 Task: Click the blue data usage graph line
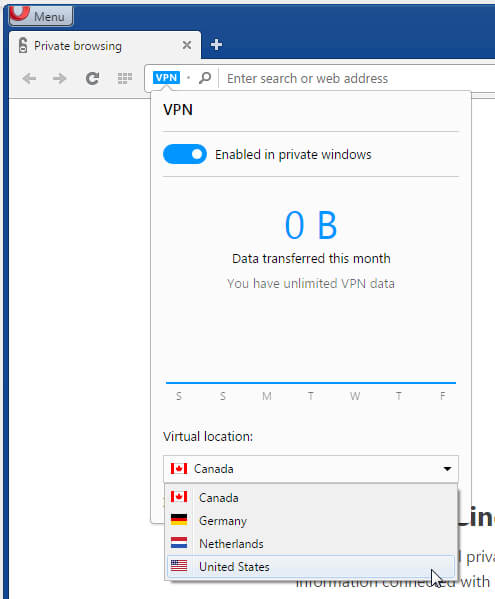311,382
